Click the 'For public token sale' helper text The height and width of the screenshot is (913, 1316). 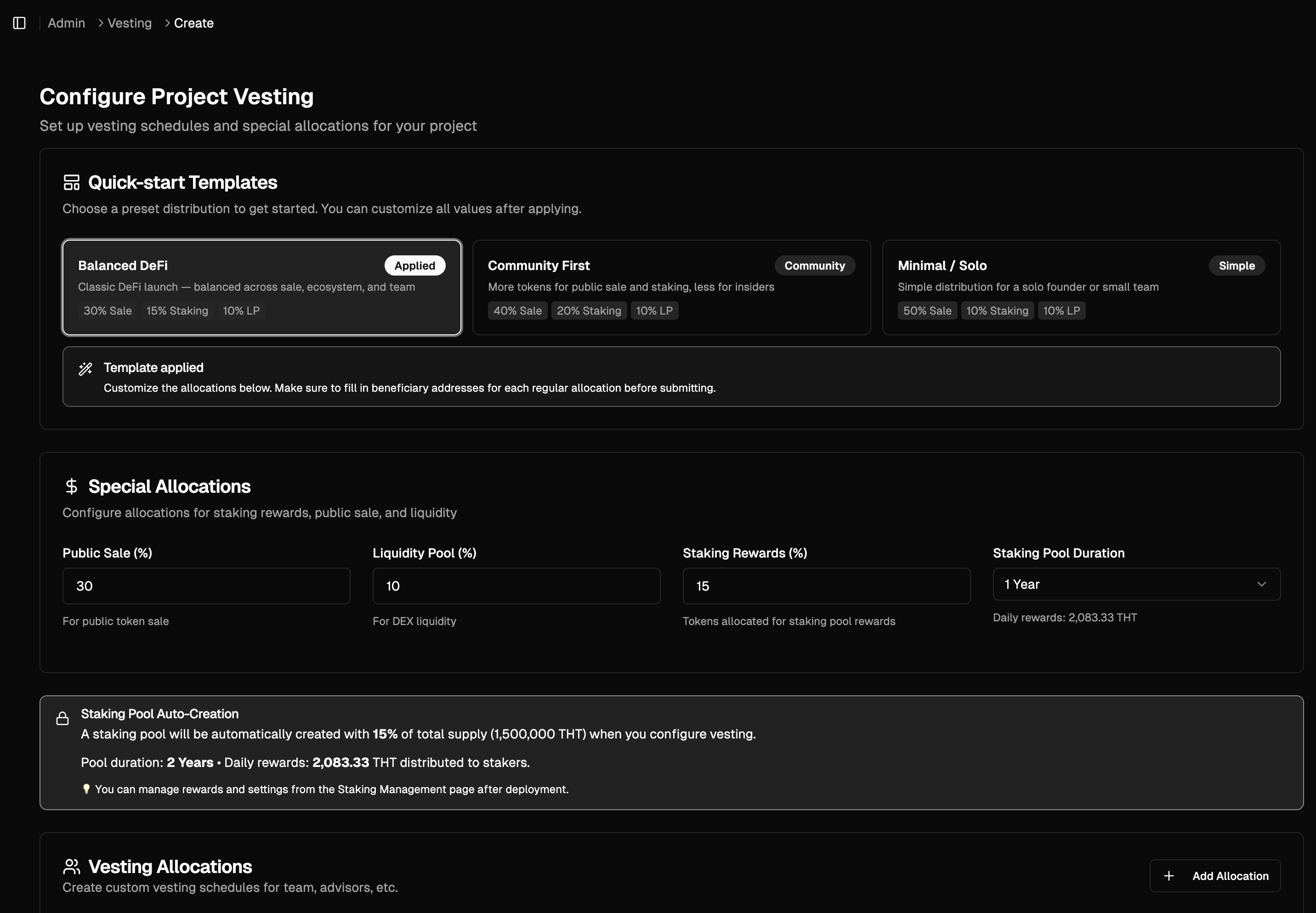point(116,621)
